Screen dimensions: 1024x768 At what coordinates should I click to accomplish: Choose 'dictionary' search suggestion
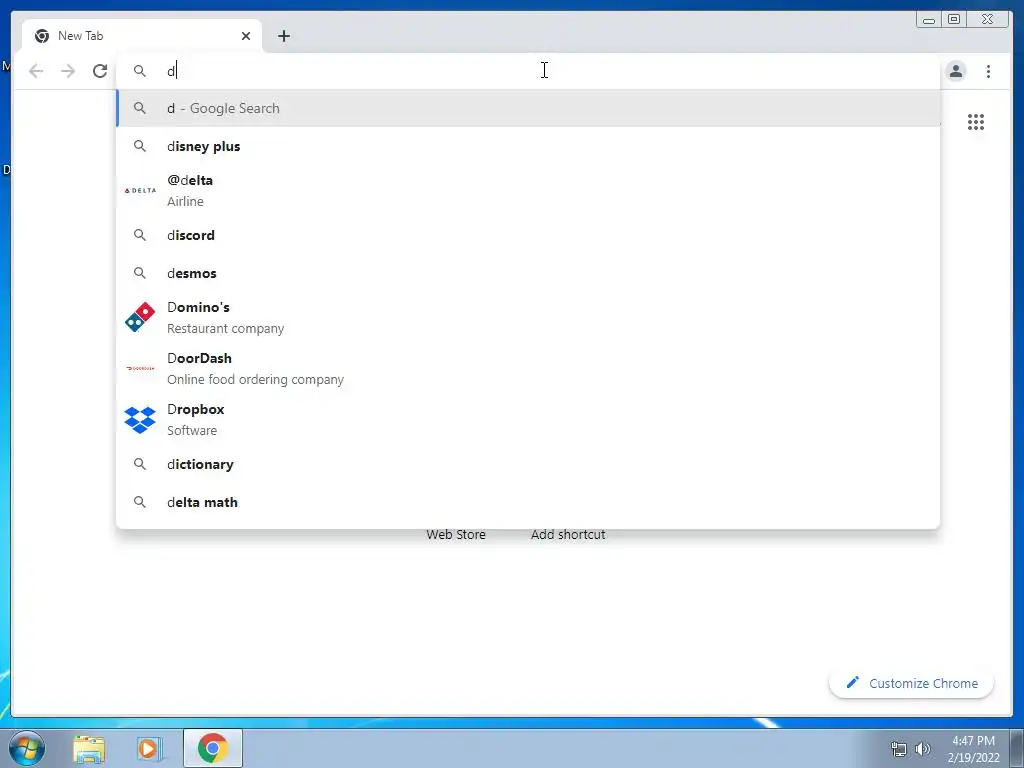pos(528,464)
